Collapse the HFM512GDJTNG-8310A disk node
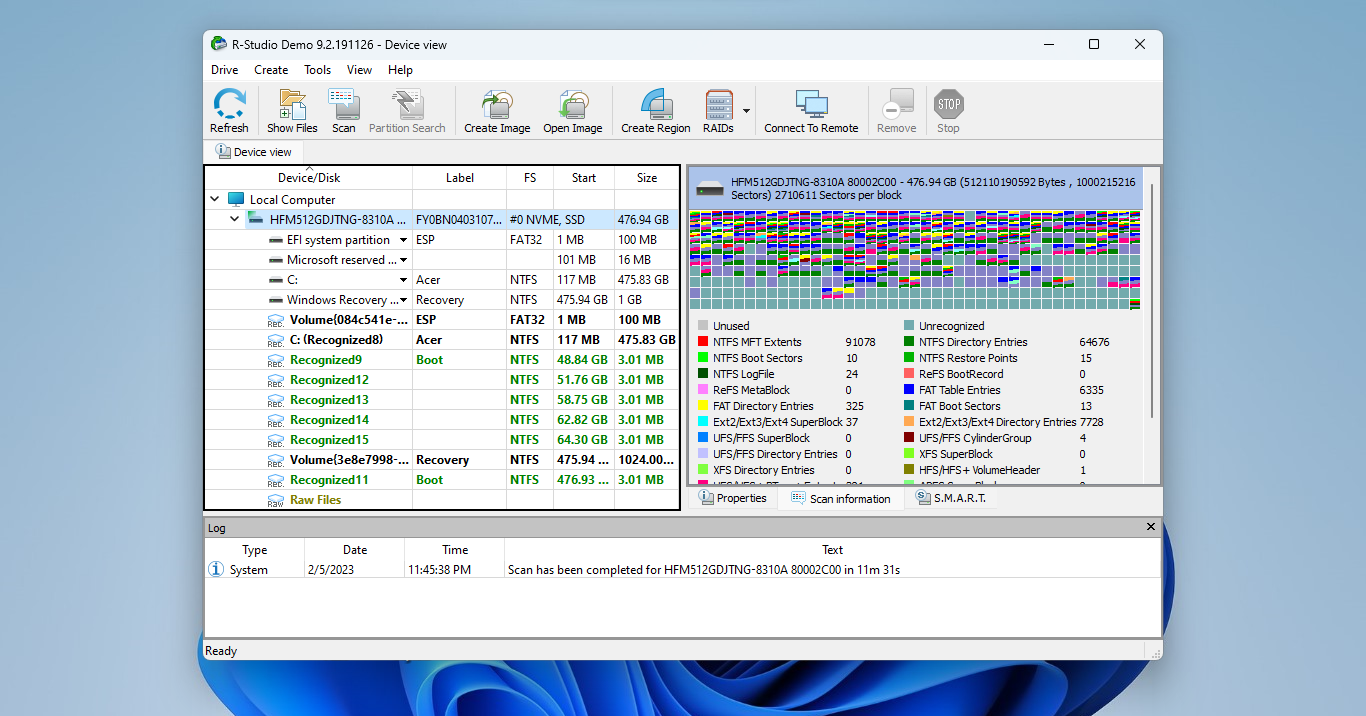This screenshot has width=1366, height=716. (235, 220)
